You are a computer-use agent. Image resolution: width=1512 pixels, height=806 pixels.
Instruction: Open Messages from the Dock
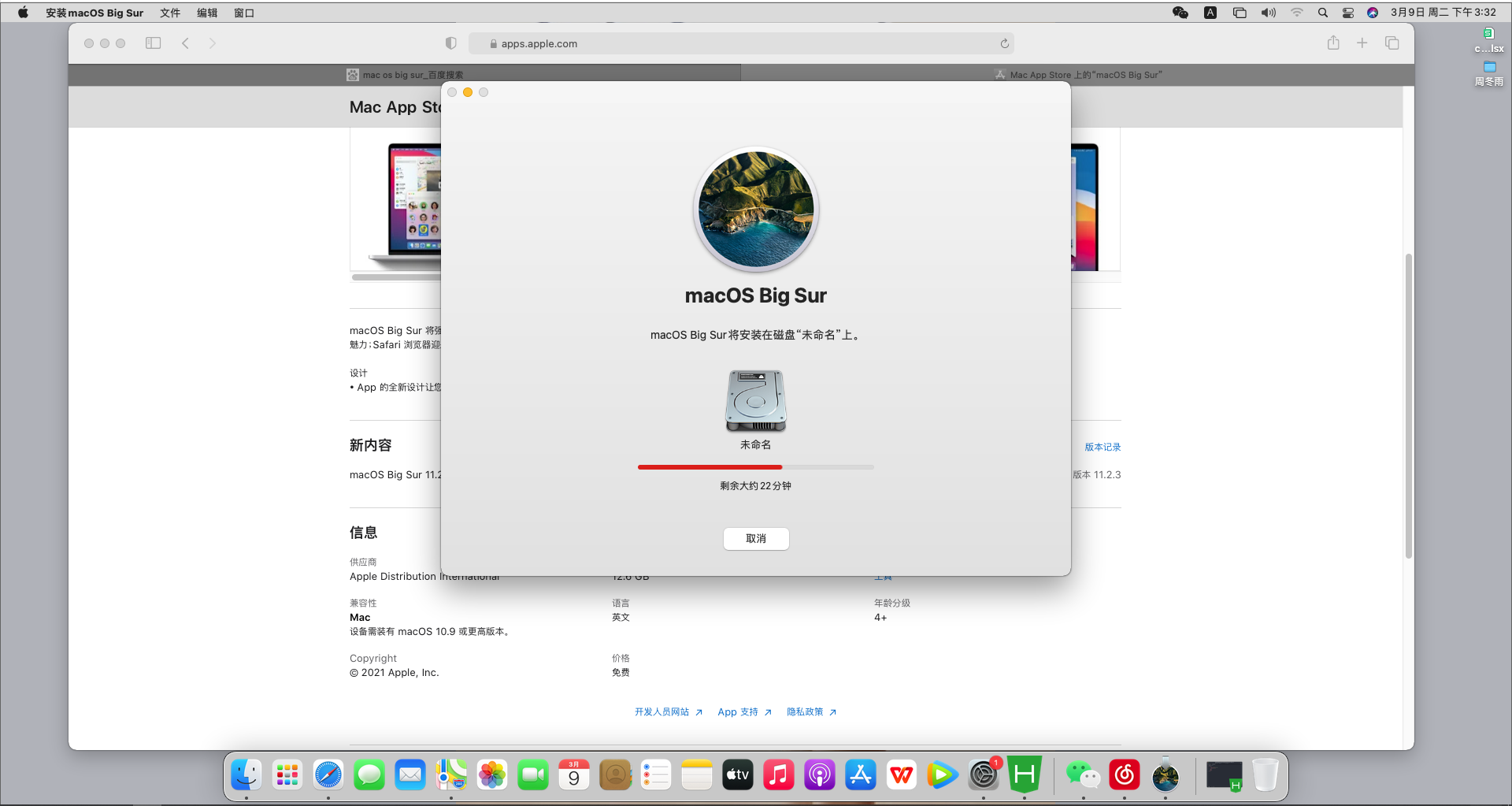click(369, 775)
